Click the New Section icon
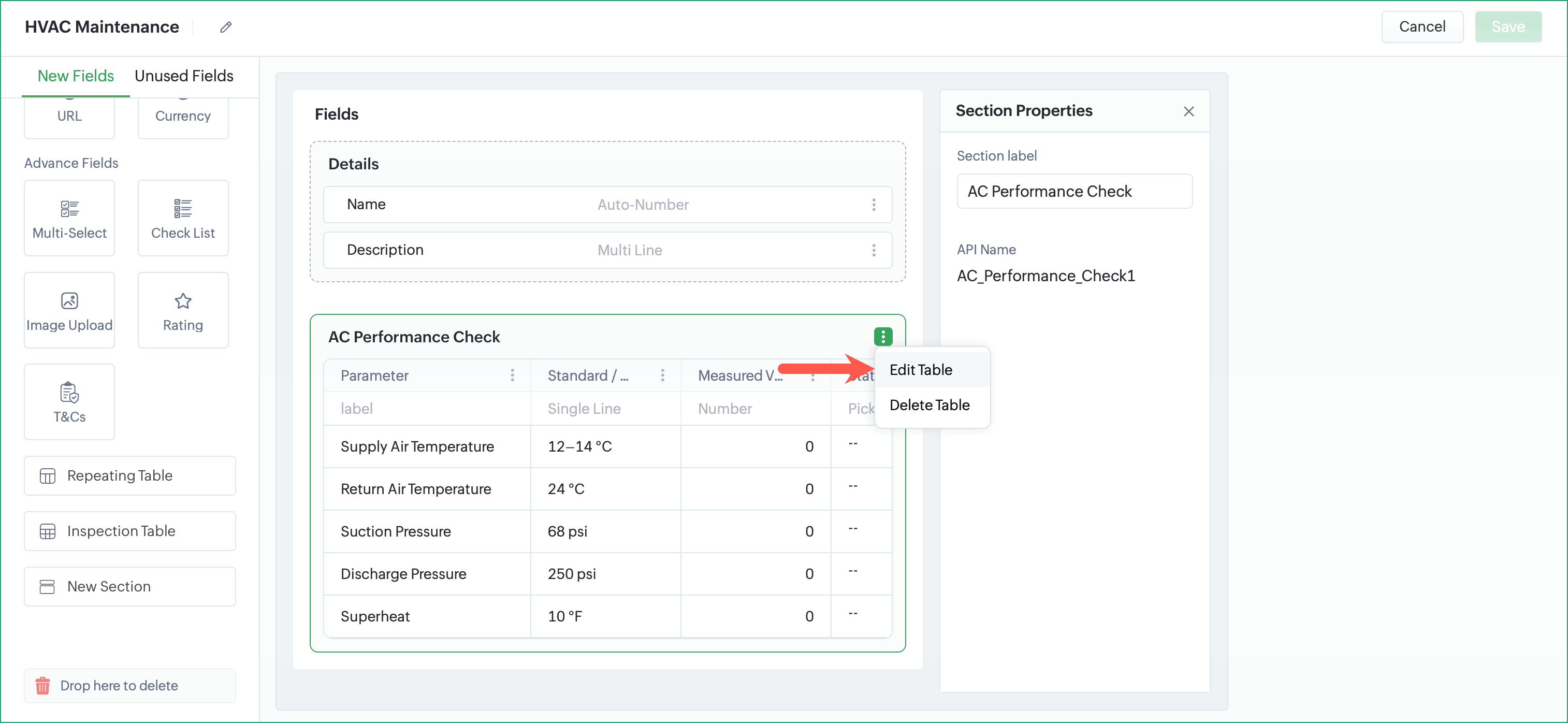The width and height of the screenshot is (1568, 723). click(x=48, y=587)
